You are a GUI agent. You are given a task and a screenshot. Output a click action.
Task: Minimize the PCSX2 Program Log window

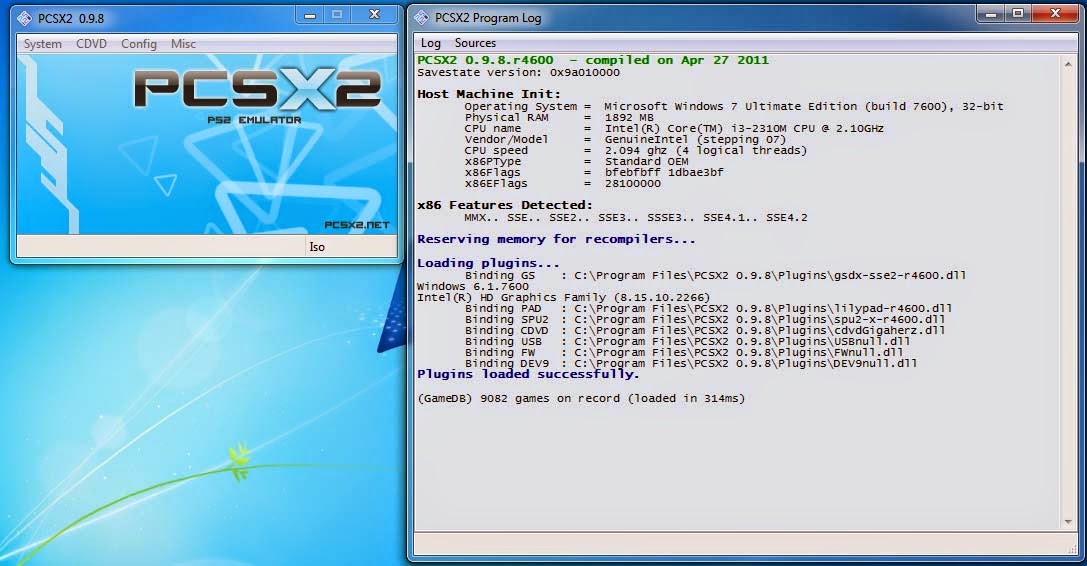click(991, 13)
